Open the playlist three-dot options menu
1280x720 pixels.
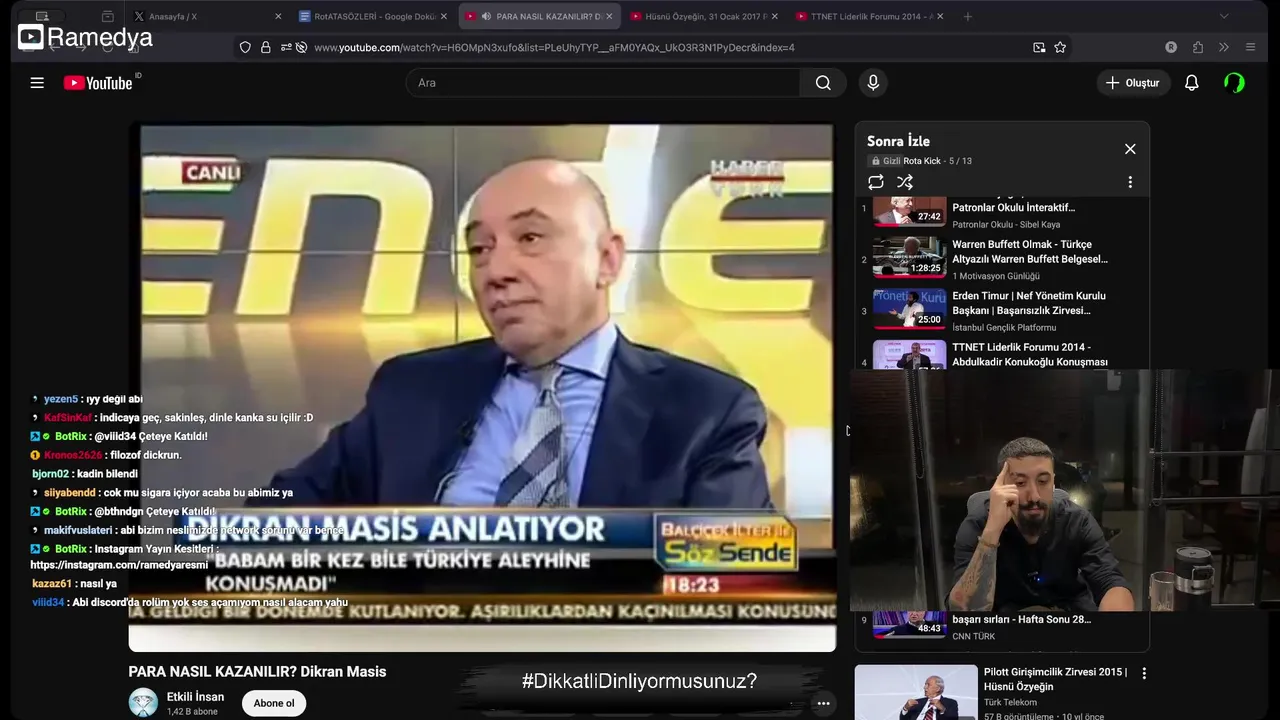1130,182
